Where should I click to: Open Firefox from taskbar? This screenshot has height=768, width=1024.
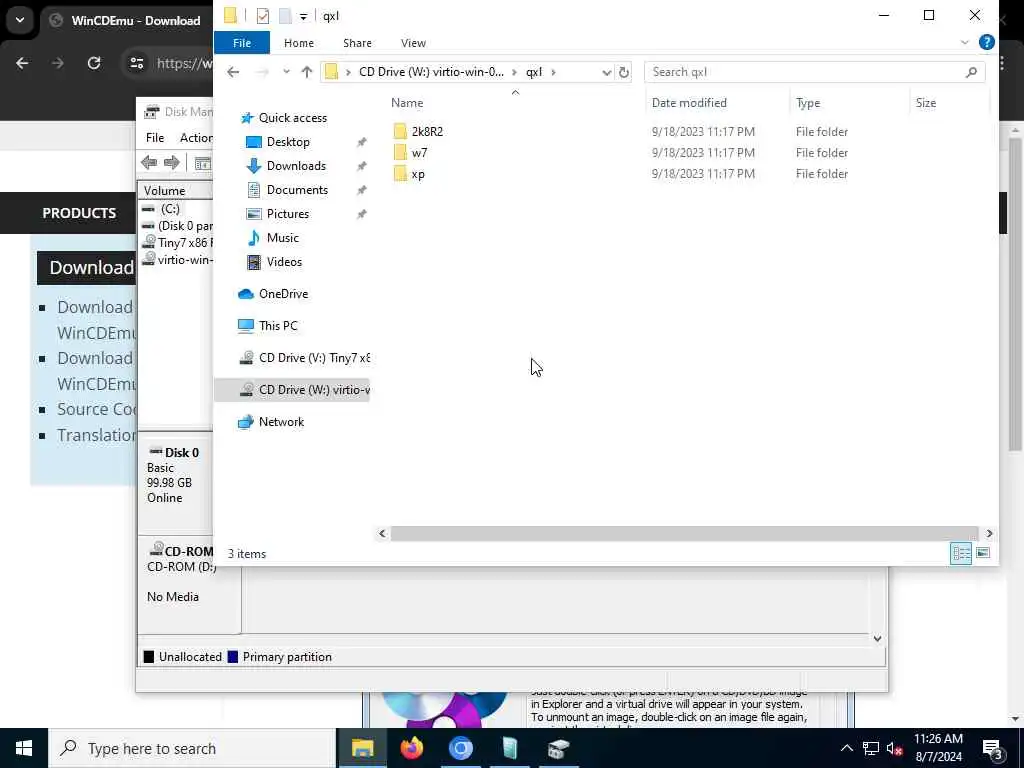(x=411, y=748)
